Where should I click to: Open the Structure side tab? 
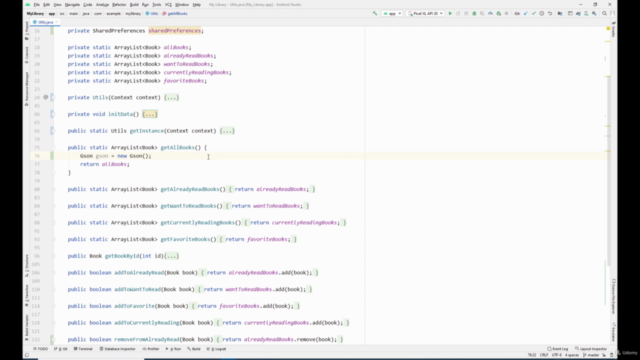click(x=27, y=266)
